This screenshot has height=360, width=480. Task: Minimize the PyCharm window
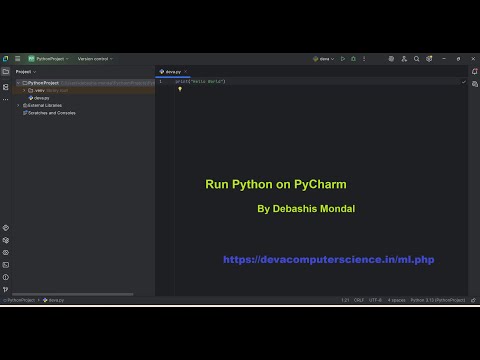click(444, 59)
